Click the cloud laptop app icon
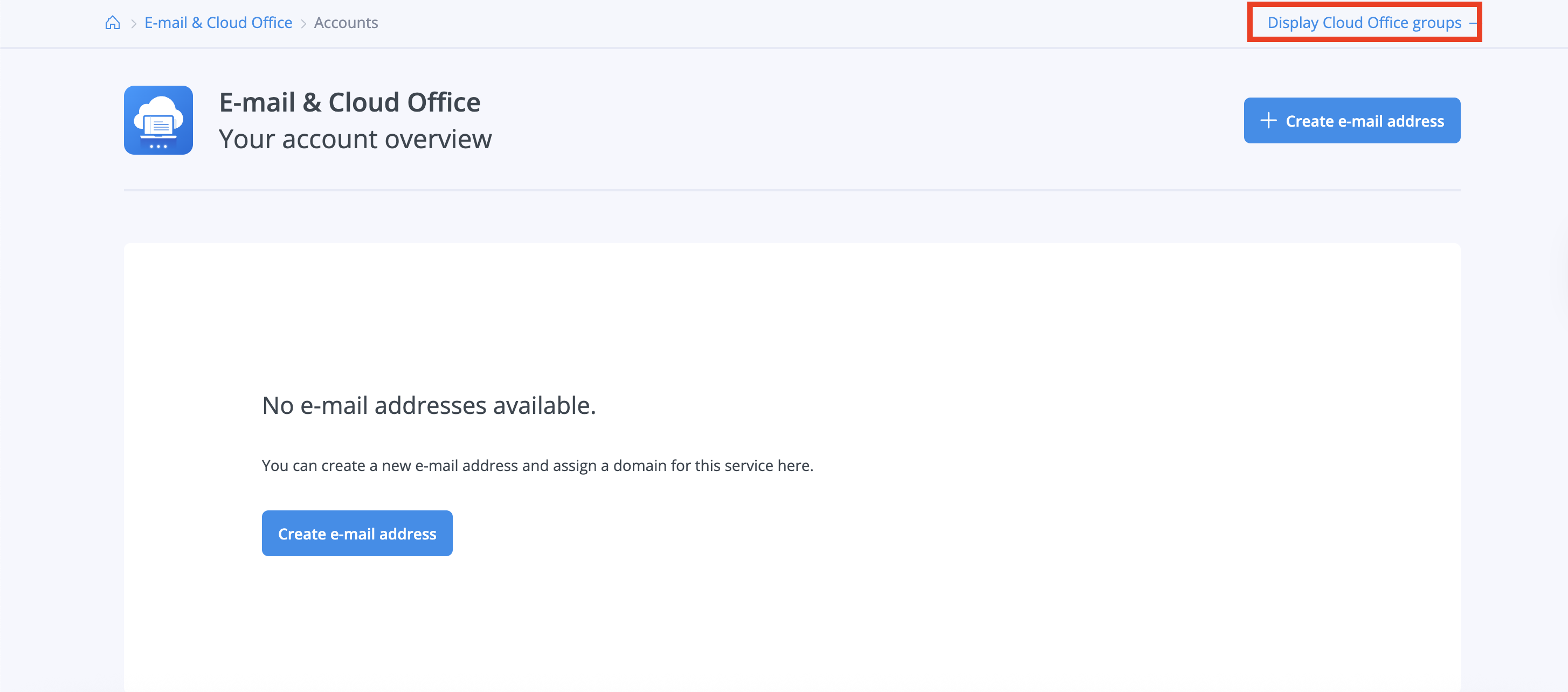The width and height of the screenshot is (1568, 692). [x=158, y=120]
